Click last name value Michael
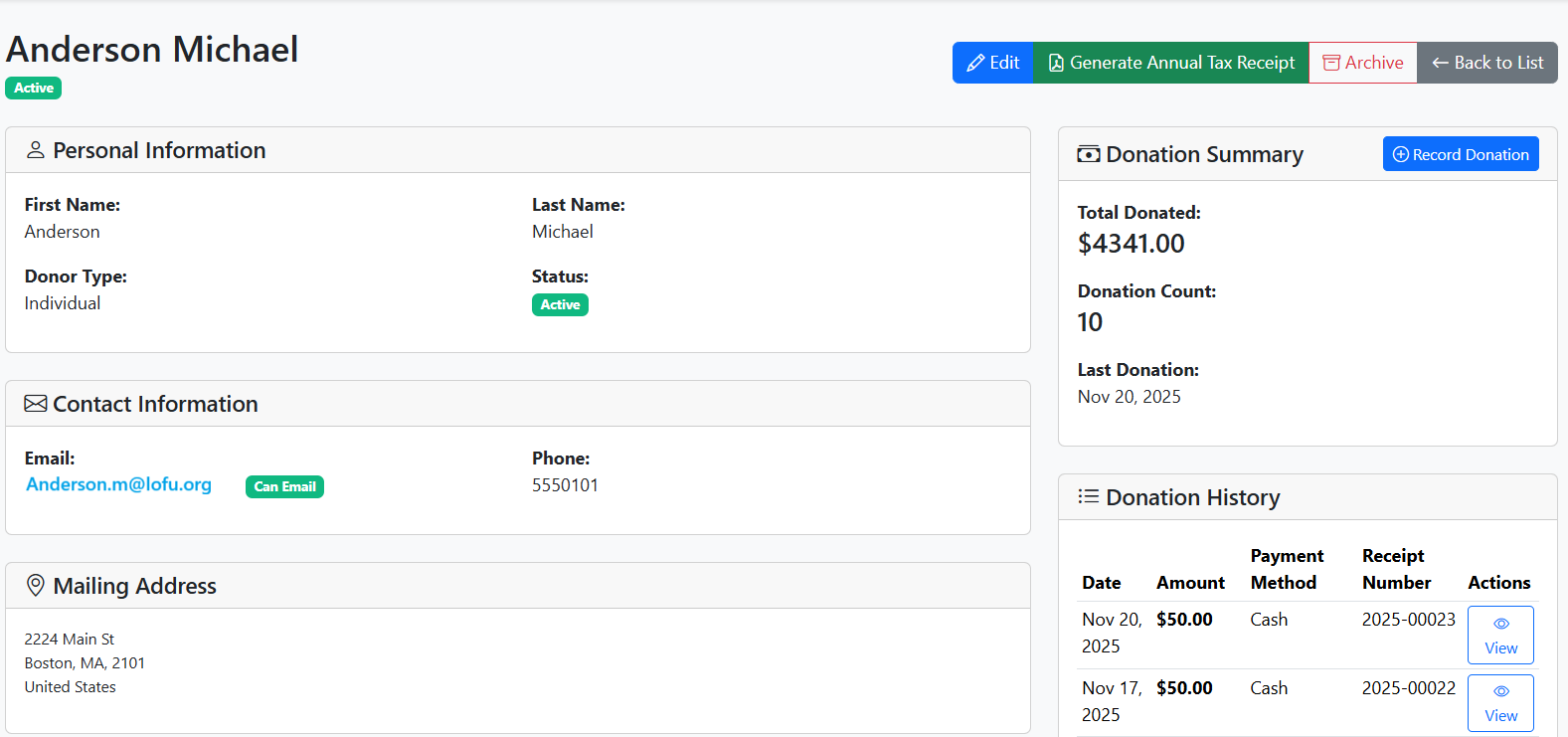Image resolution: width=1568 pixels, height=737 pixels. [x=563, y=232]
